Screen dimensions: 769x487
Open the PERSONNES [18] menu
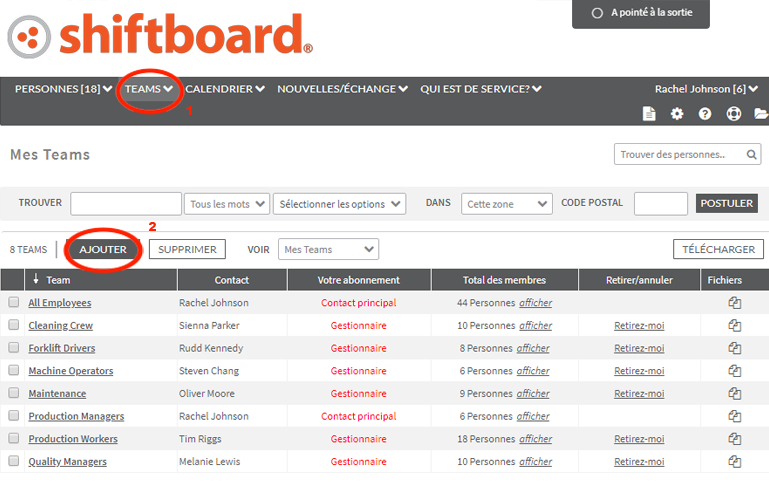click(x=63, y=89)
